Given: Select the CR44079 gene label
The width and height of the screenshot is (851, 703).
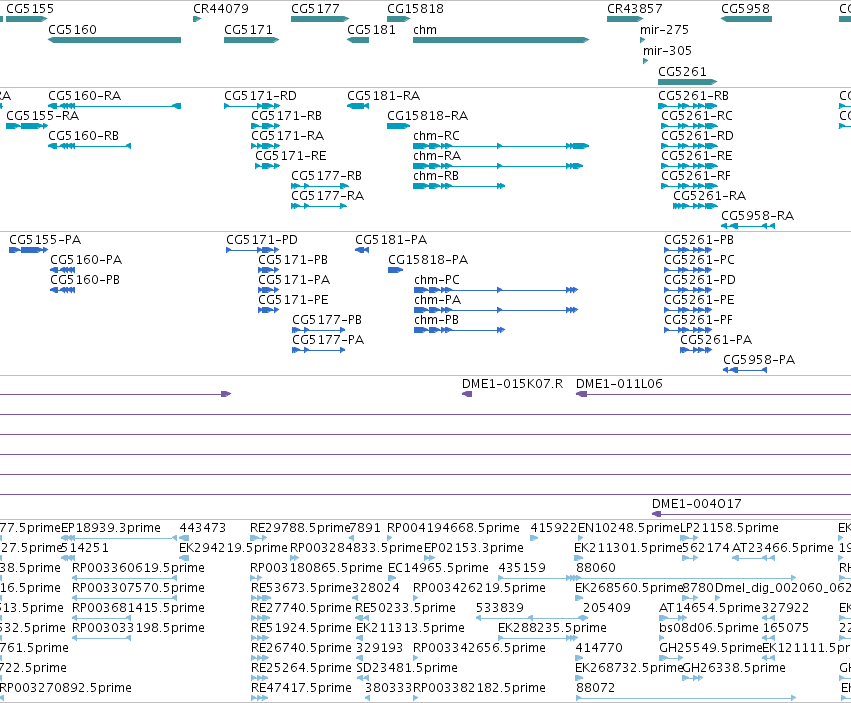Looking at the screenshot, I should coord(221,9).
